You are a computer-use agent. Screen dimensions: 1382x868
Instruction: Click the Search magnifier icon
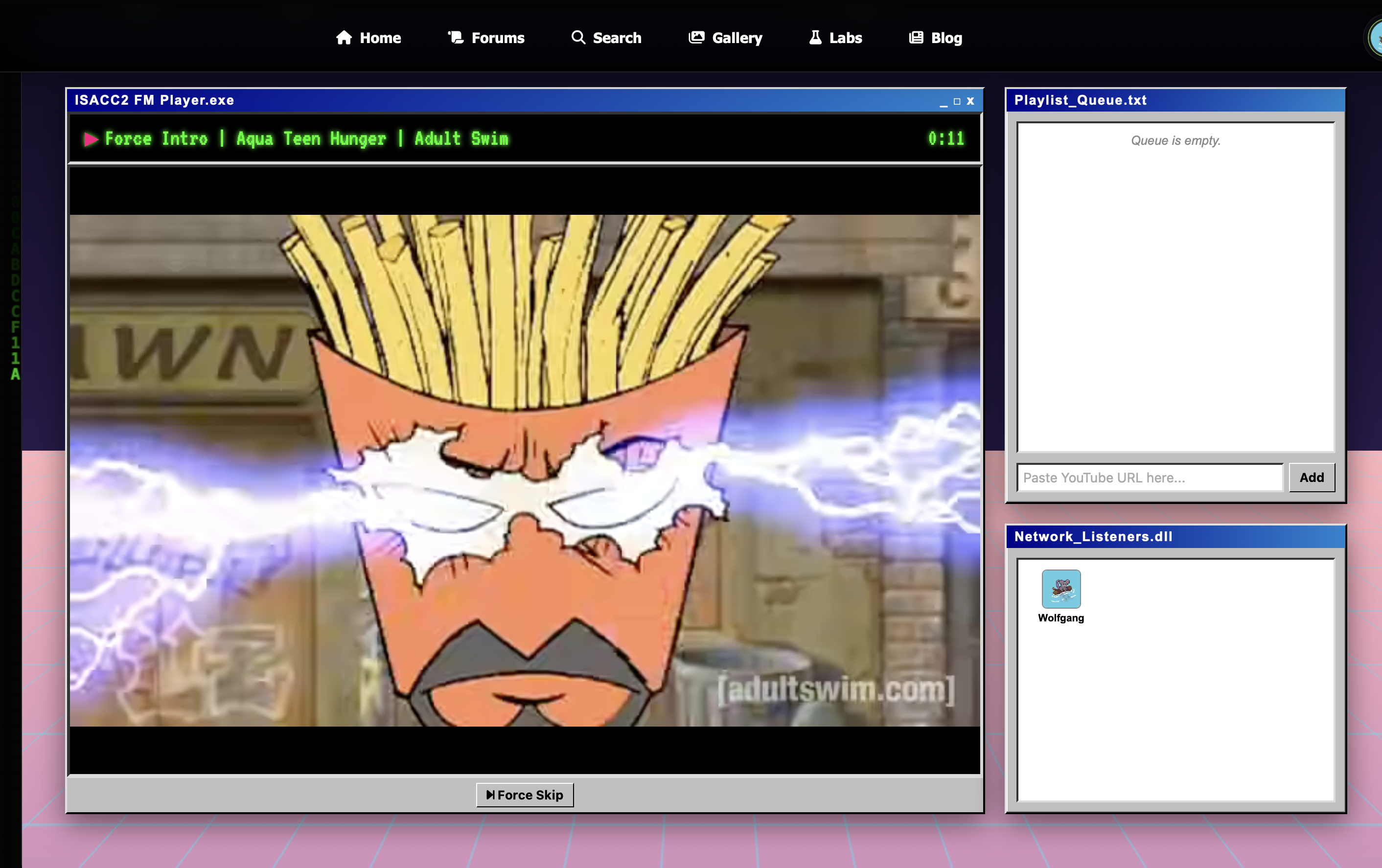578,37
